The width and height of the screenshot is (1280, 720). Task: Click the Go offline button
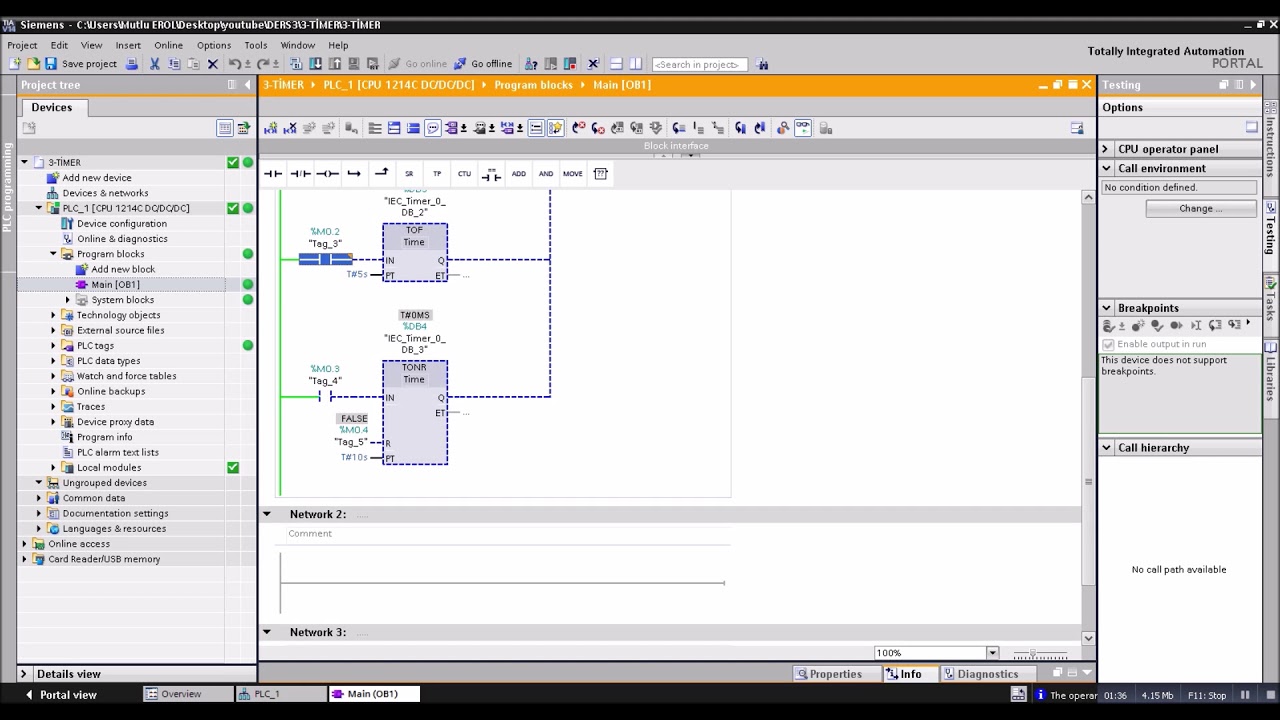[x=483, y=64]
